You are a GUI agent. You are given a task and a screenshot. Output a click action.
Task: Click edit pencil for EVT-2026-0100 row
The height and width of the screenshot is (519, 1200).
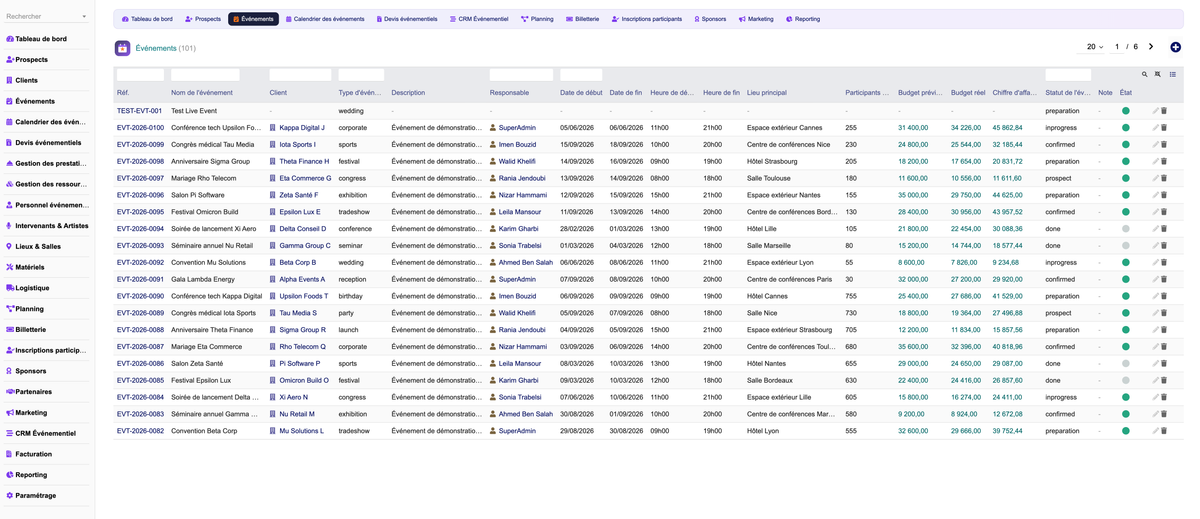1156,128
